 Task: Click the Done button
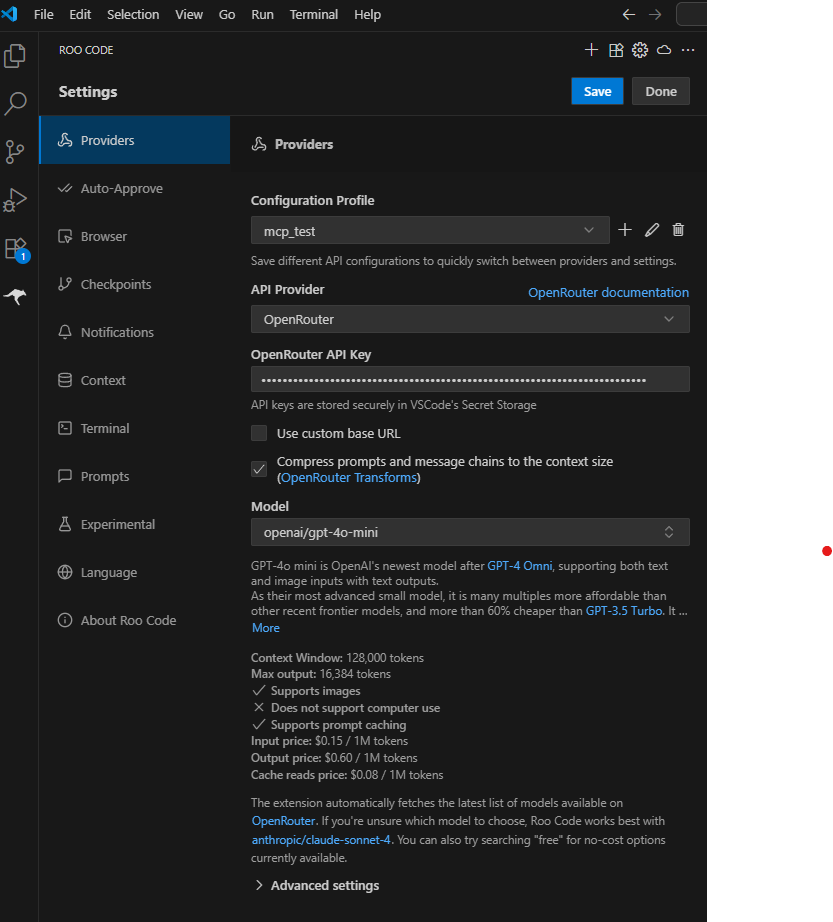[x=661, y=91]
